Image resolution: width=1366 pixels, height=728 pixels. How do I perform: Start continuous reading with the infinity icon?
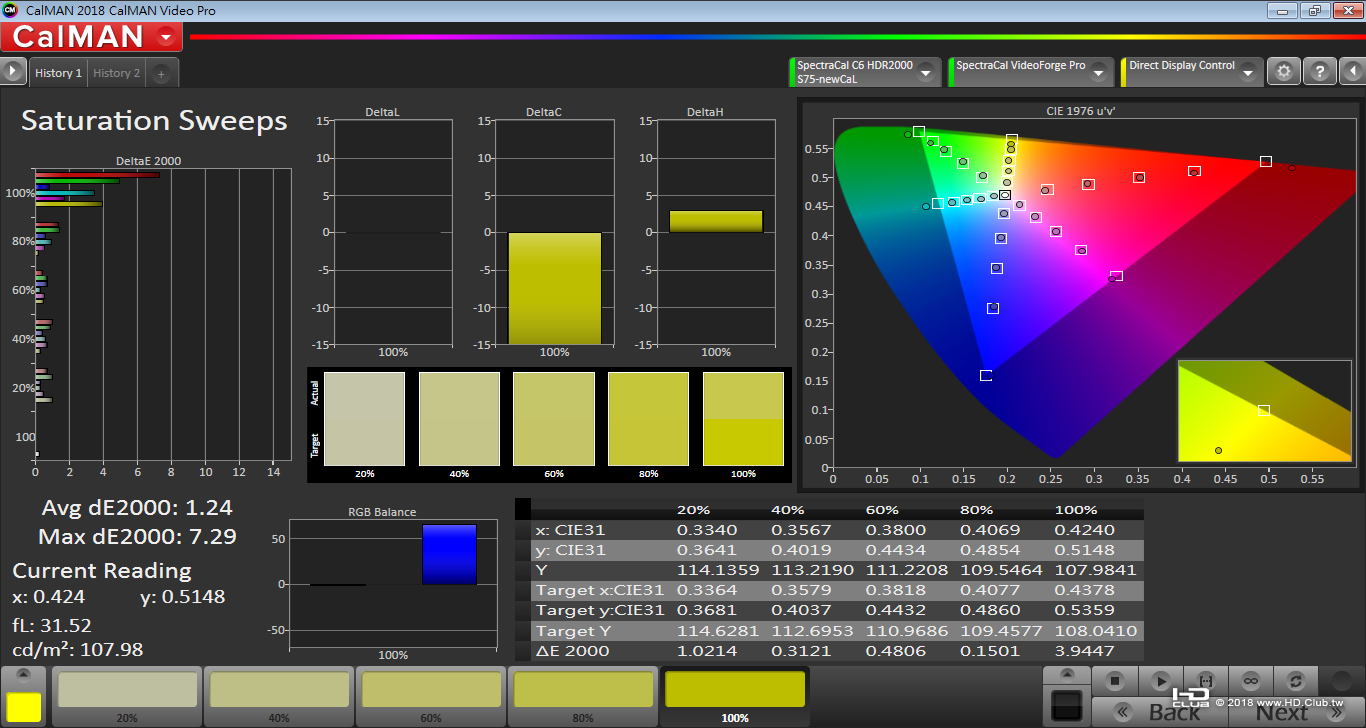pyautogui.click(x=1250, y=681)
